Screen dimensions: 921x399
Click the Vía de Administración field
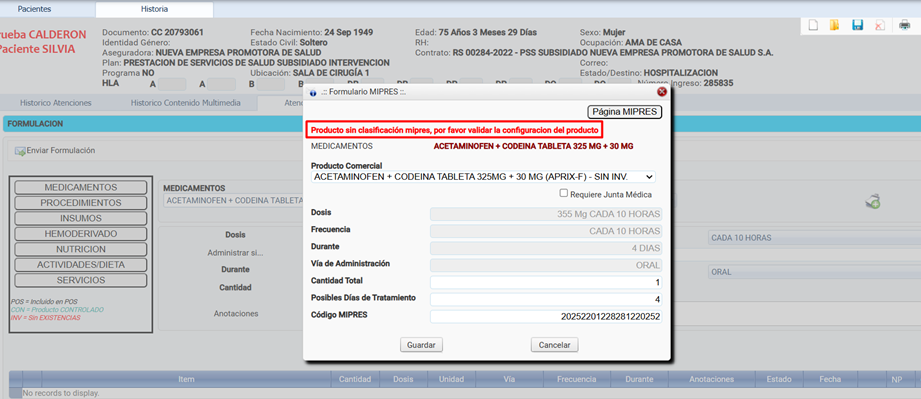click(546, 265)
